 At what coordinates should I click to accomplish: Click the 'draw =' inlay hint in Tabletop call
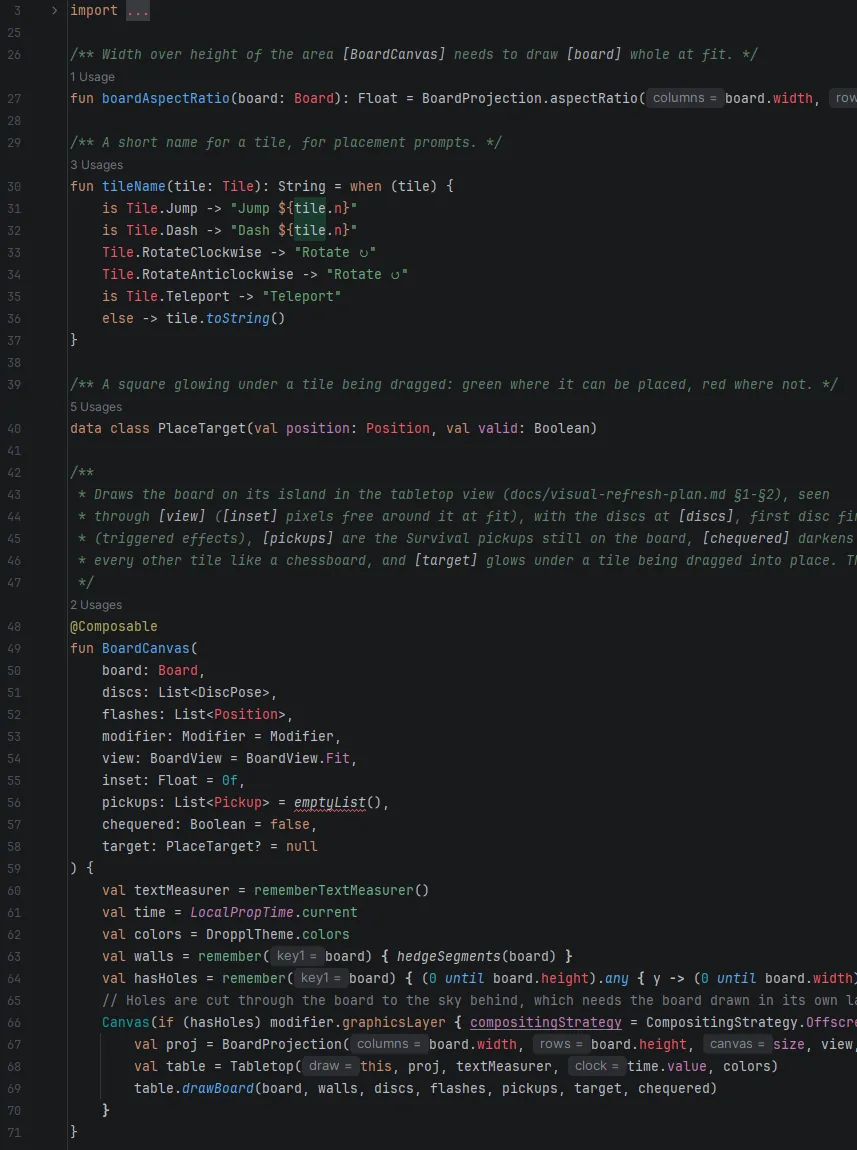click(330, 1066)
